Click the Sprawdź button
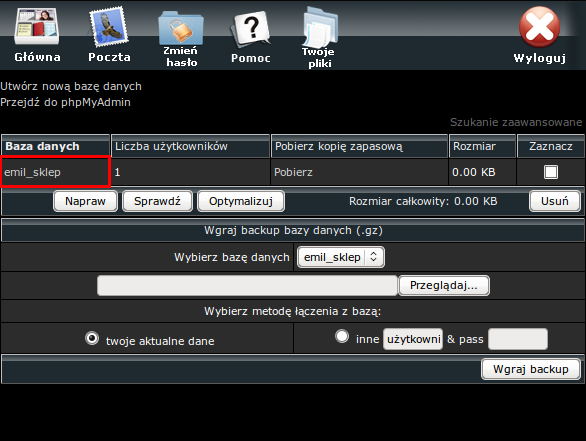The width and height of the screenshot is (586, 441). pos(157,201)
